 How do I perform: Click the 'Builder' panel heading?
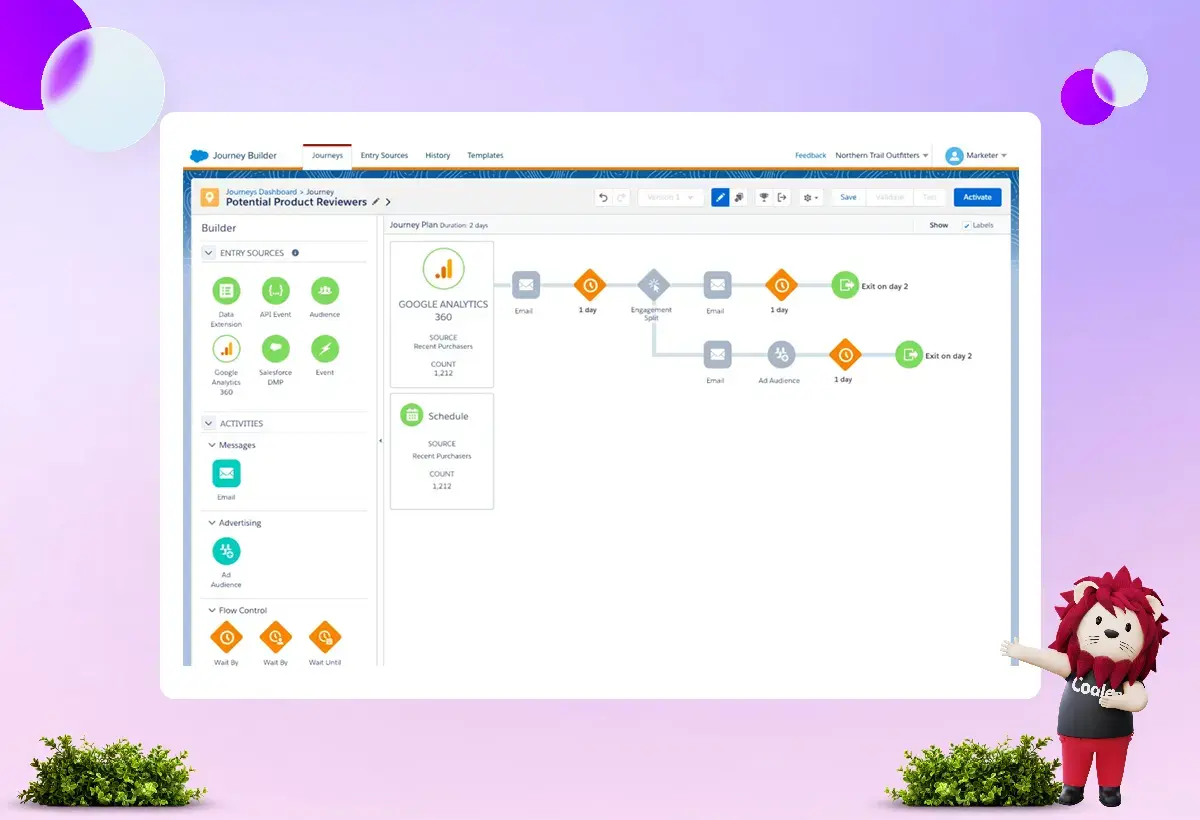click(219, 228)
